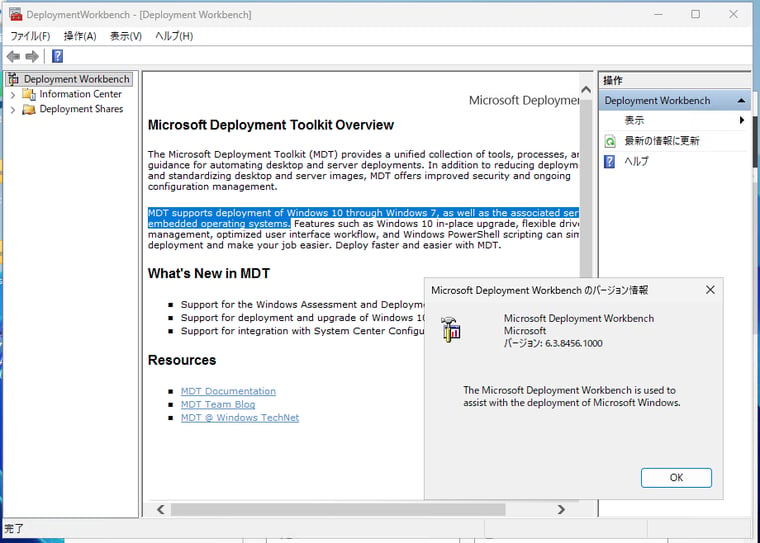The height and width of the screenshot is (543, 760).
Task: Click the Back arrow toolbar icon
Action: [13, 57]
